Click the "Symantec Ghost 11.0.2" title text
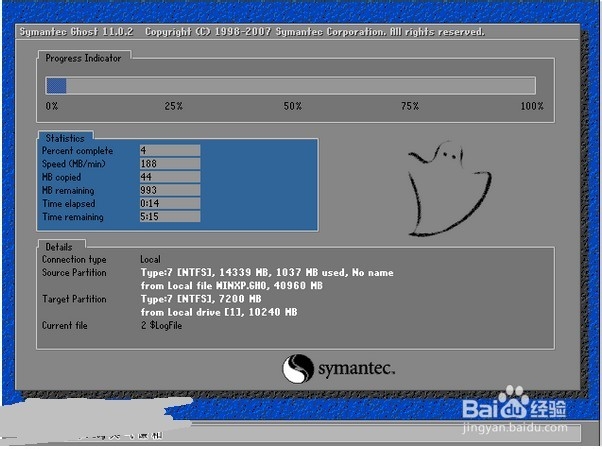Image resolution: width=602 pixels, height=449 pixels. pyautogui.click(x=76, y=31)
